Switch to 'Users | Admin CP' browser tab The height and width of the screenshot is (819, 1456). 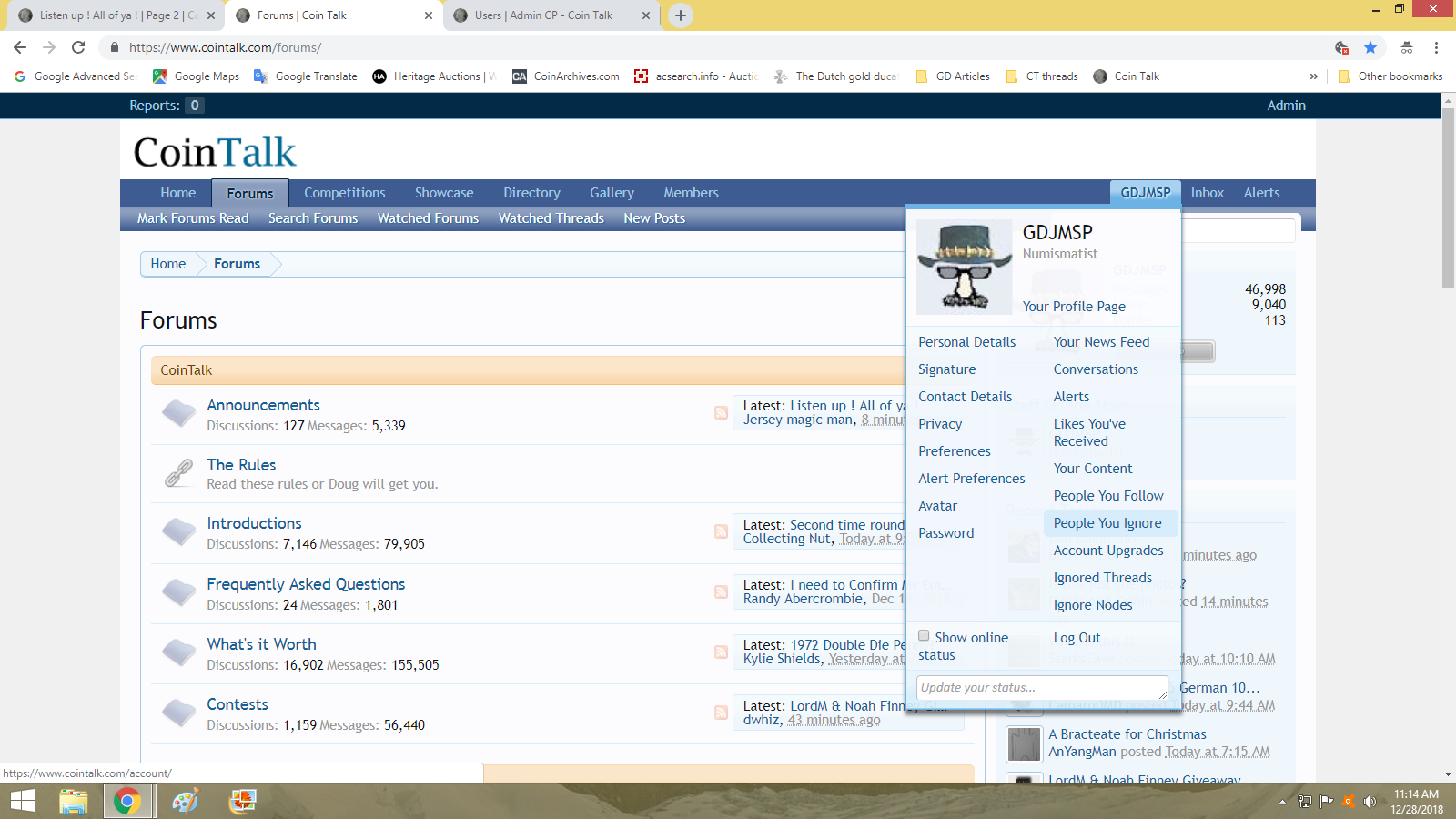[x=543, y=15]
